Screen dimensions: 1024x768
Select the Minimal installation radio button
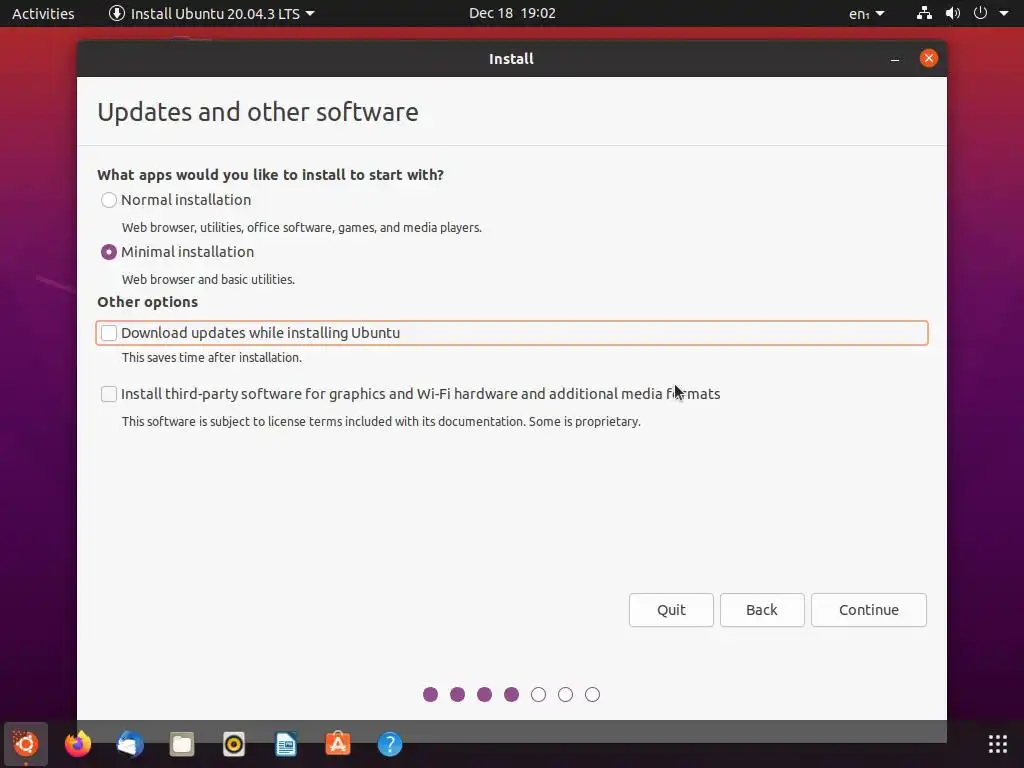click(109, 252)
